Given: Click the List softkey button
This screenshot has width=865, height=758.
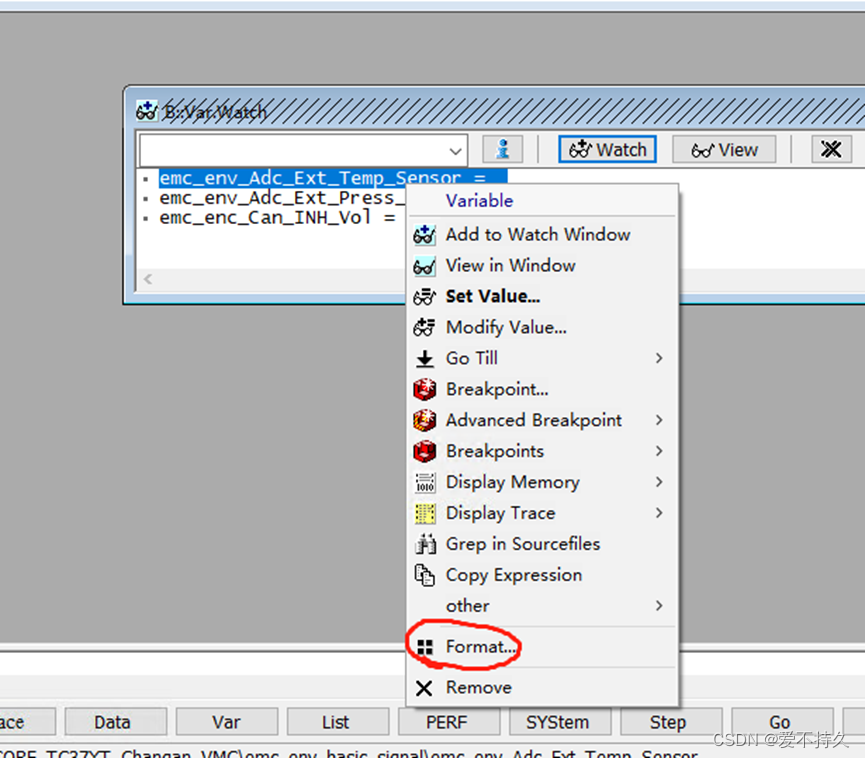Looking at the screenshot, I should (338, 722).
